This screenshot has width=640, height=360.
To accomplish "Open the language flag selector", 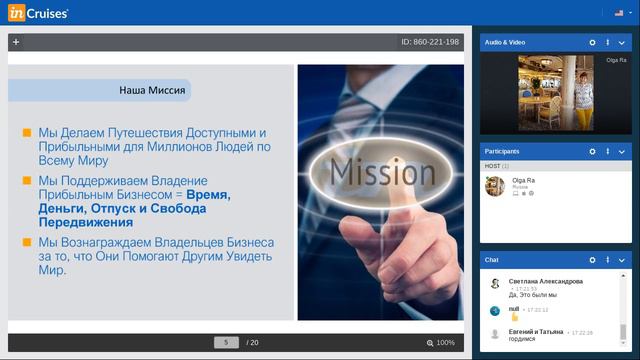I will pyautogui.click(x=623, y=13).
